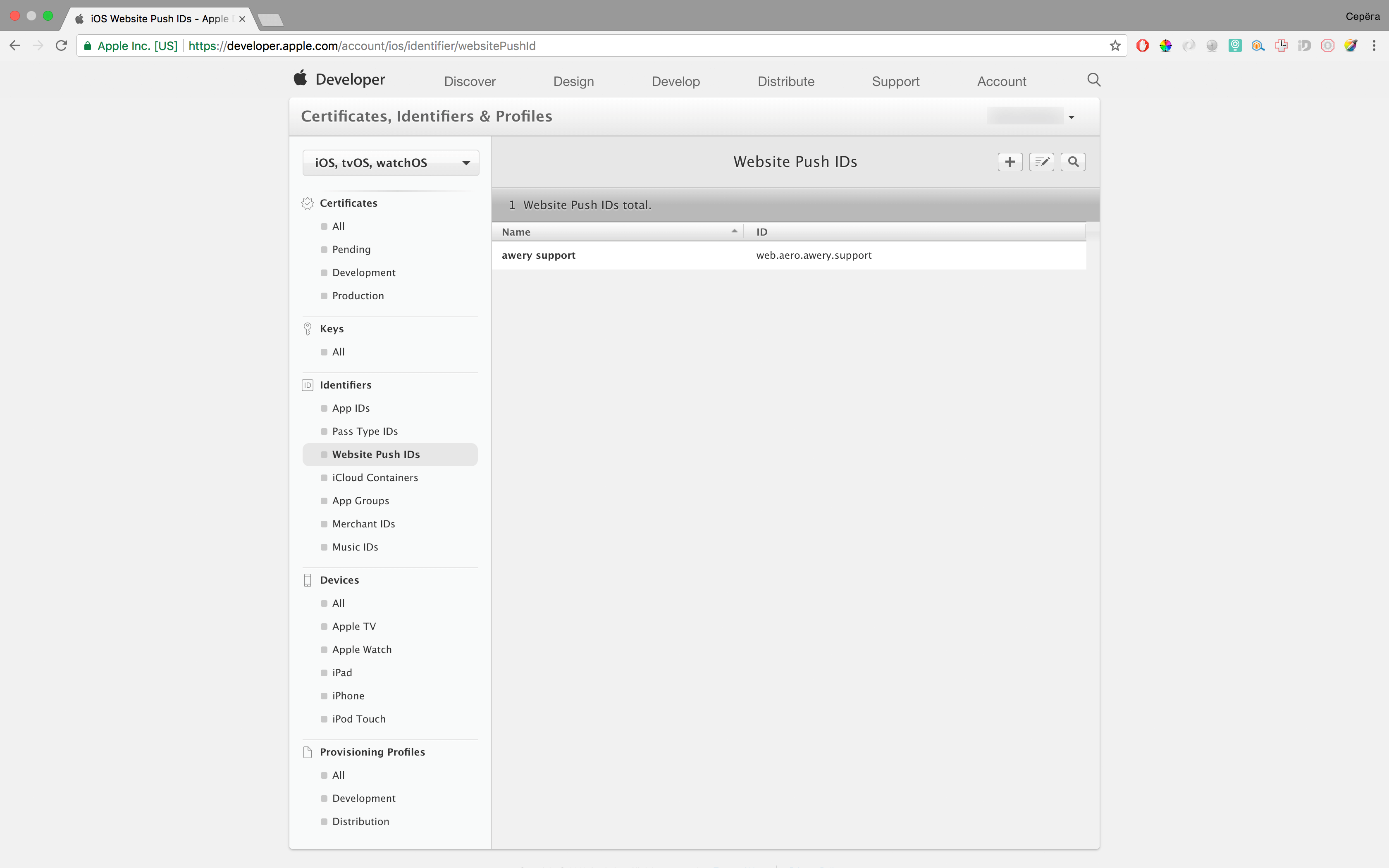Select Development provisioning profiles
Screen dimensions: 1389x868
(364, 799)
